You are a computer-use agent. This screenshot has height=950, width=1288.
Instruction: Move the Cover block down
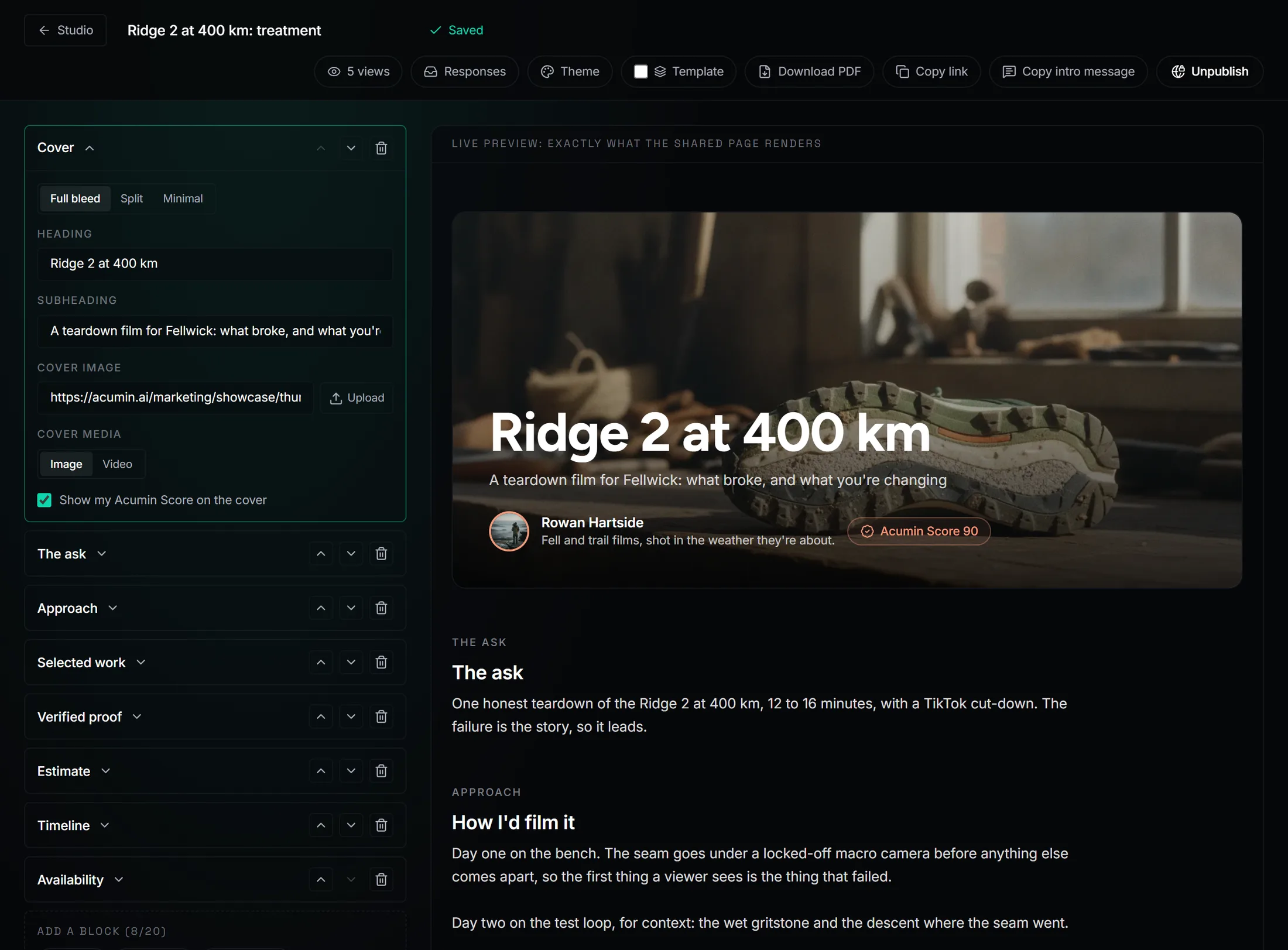351,148
